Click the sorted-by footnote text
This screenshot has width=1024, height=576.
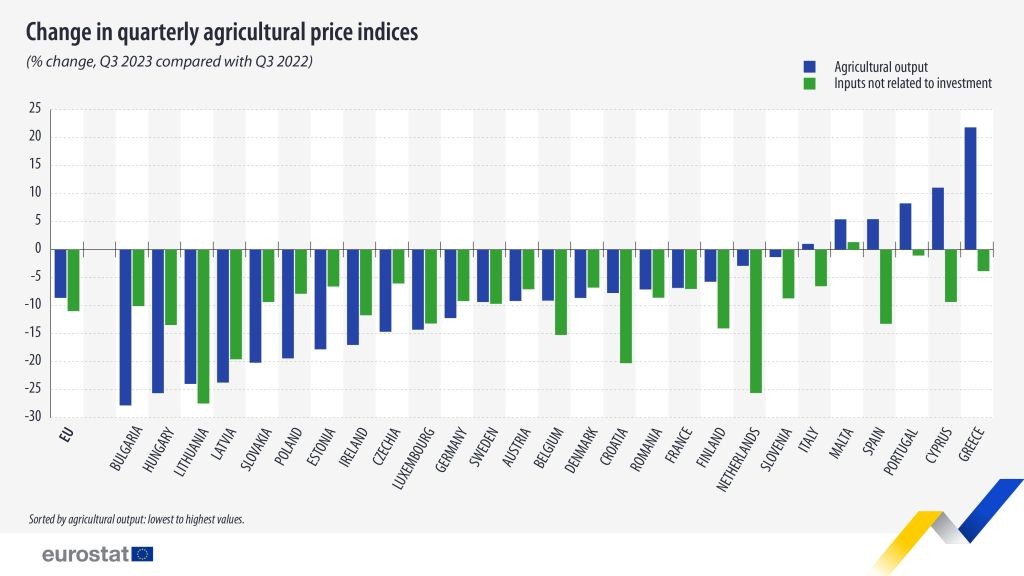pos(136,520)
